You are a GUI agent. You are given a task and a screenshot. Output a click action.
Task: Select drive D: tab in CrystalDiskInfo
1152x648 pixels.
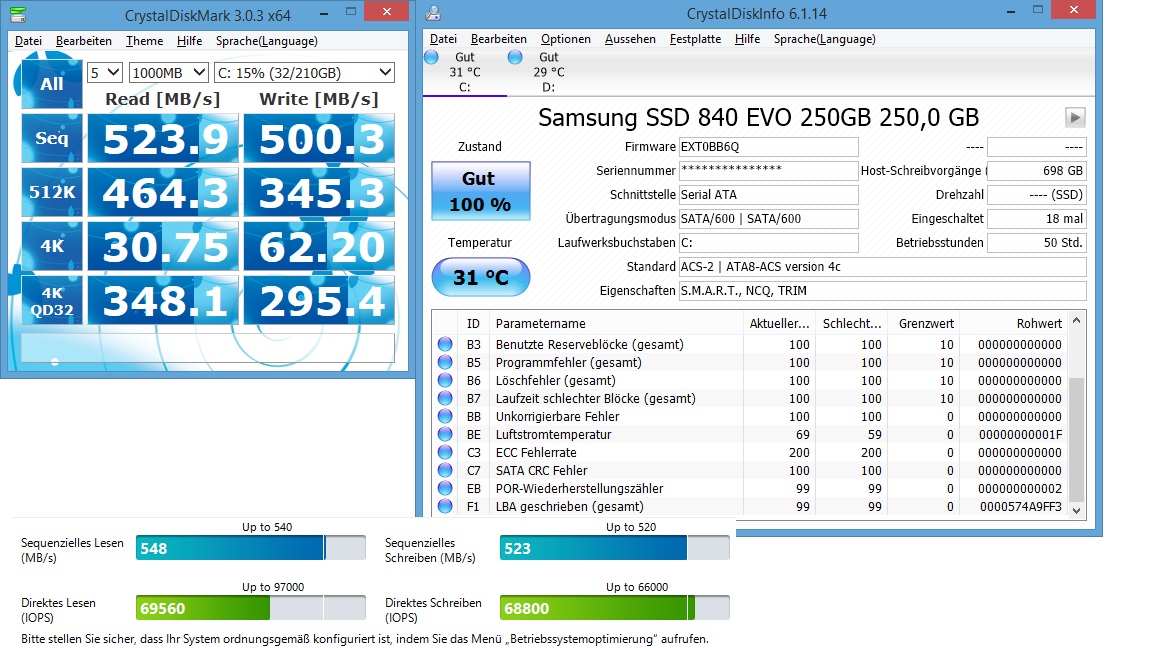[x=549, y=72]
